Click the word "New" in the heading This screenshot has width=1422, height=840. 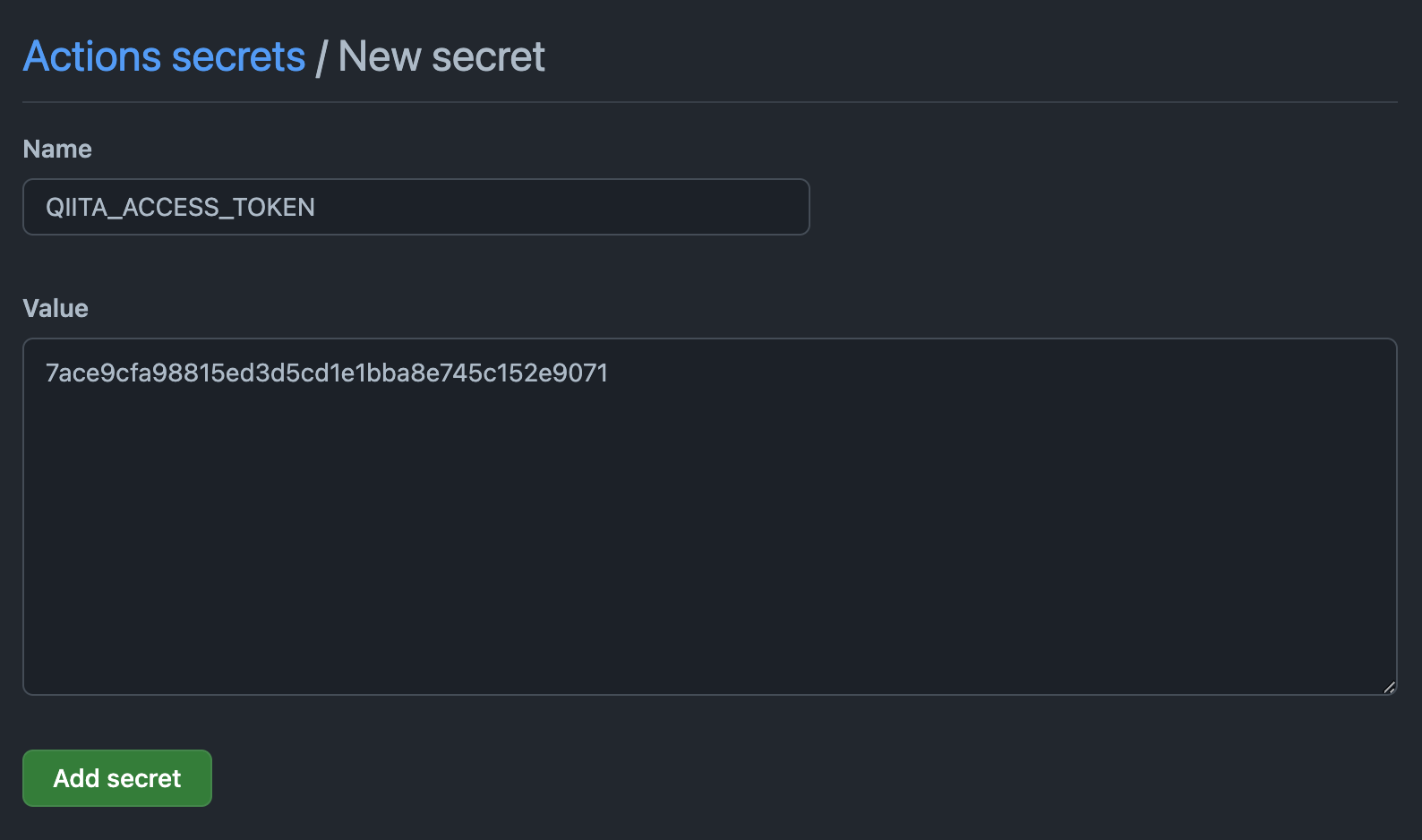click(380, 57)
